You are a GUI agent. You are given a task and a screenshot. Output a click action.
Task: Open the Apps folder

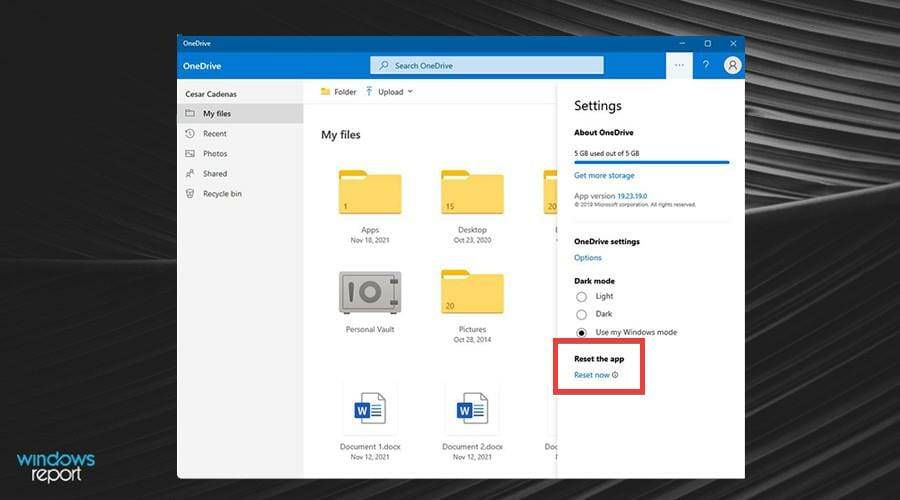point(370,192)
